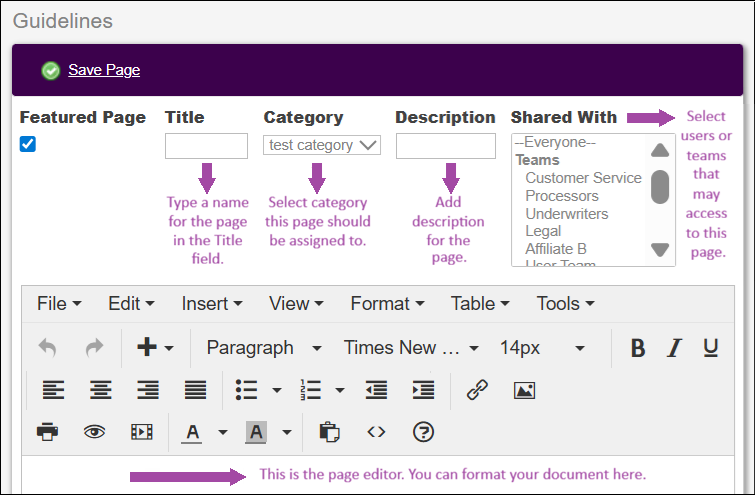This screenshot has width=755, height=495.
Task: Open source code view
Action: pos(376,432)
